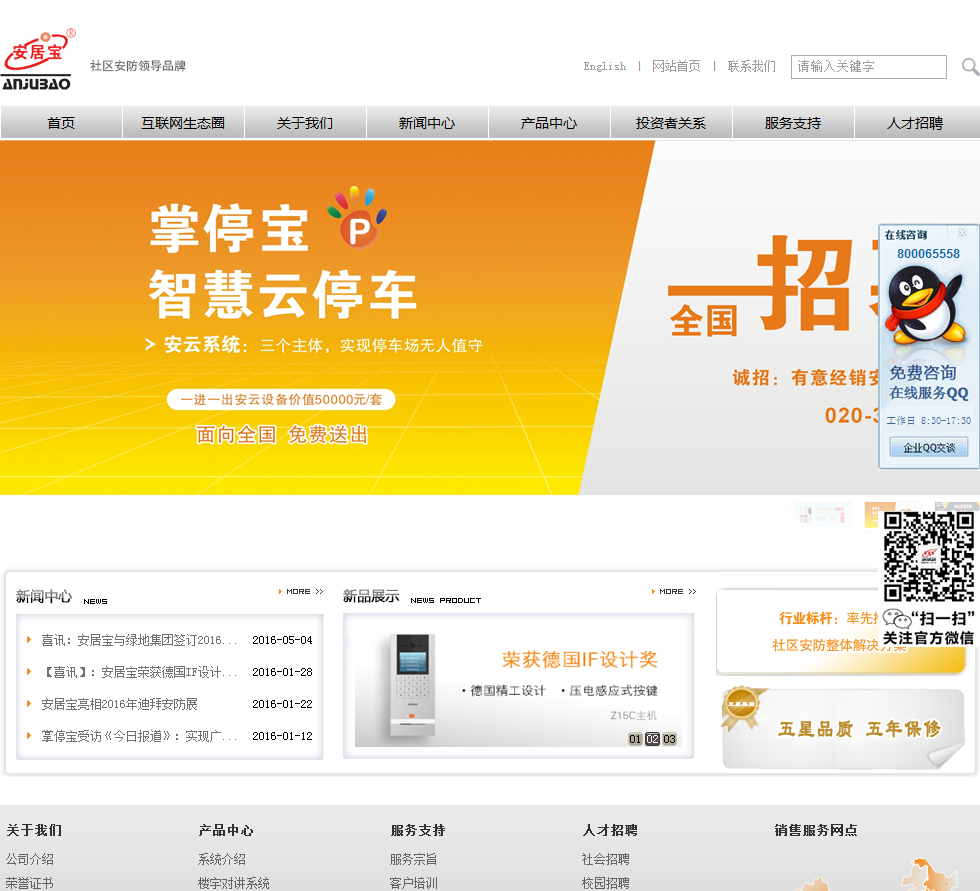Click the date 2016-05-04
This screenshot has height=891, width=980.
[x=282, y=640]
